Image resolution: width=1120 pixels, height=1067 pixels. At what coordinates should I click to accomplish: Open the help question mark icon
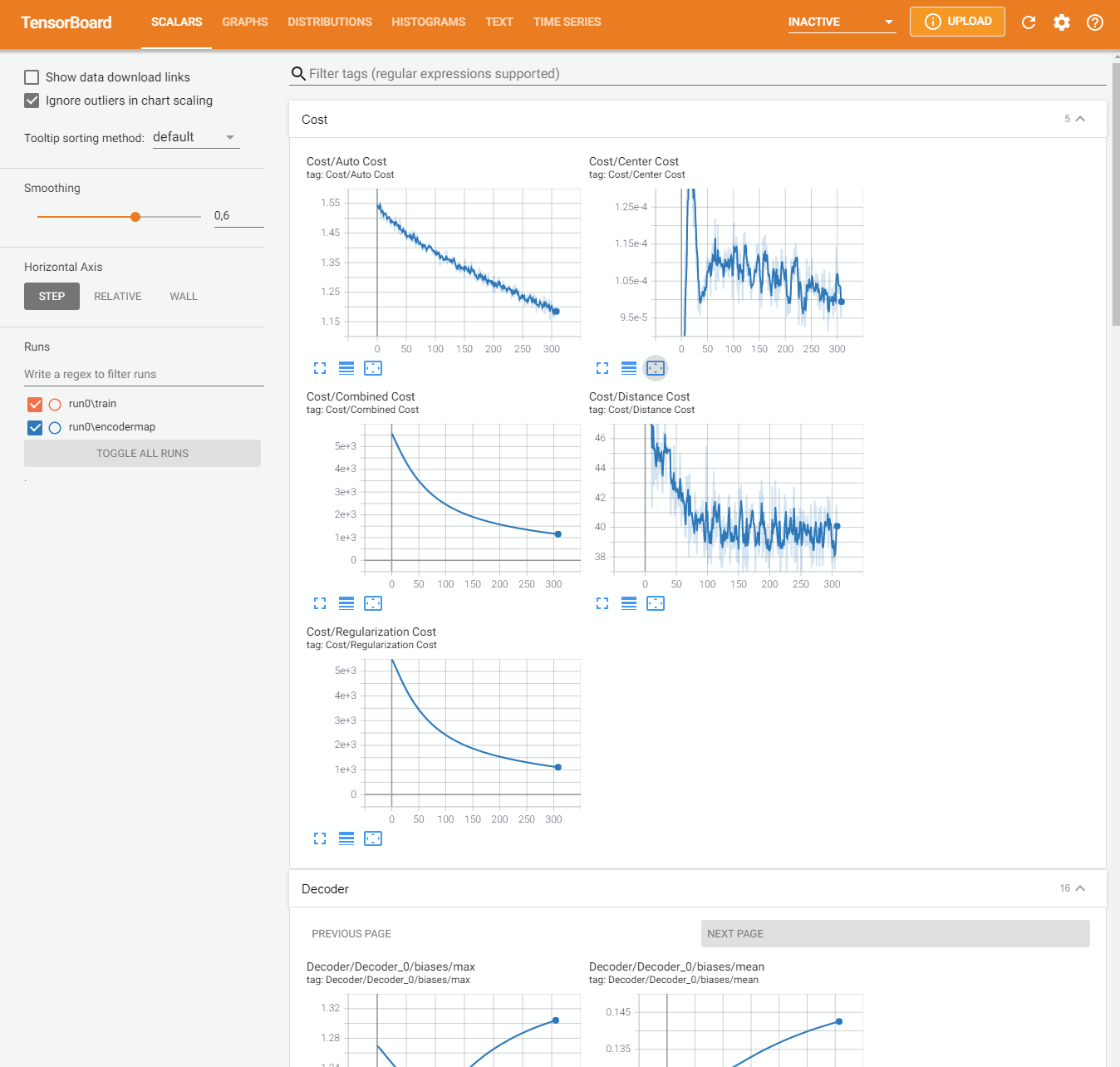(1095, 22)
